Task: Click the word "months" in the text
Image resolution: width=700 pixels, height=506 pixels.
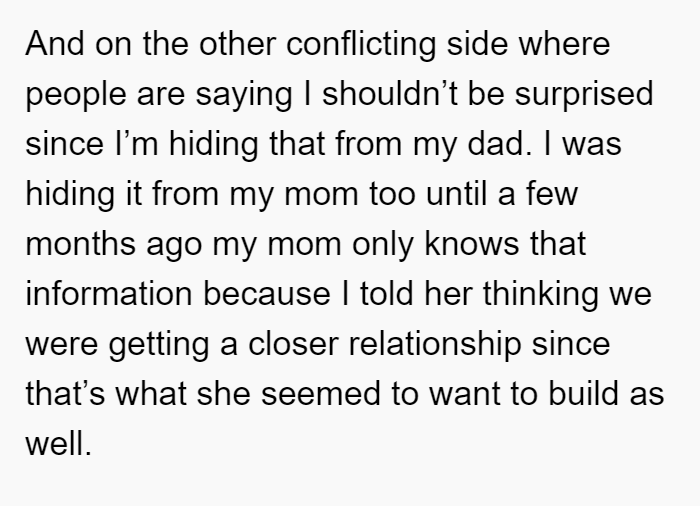Action: click(80, 244)
